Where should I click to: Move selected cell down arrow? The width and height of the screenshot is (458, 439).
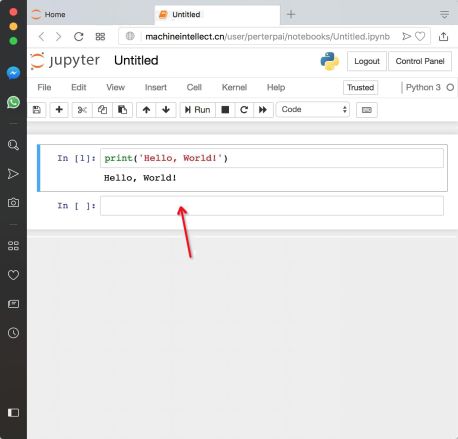coord(166,110)
